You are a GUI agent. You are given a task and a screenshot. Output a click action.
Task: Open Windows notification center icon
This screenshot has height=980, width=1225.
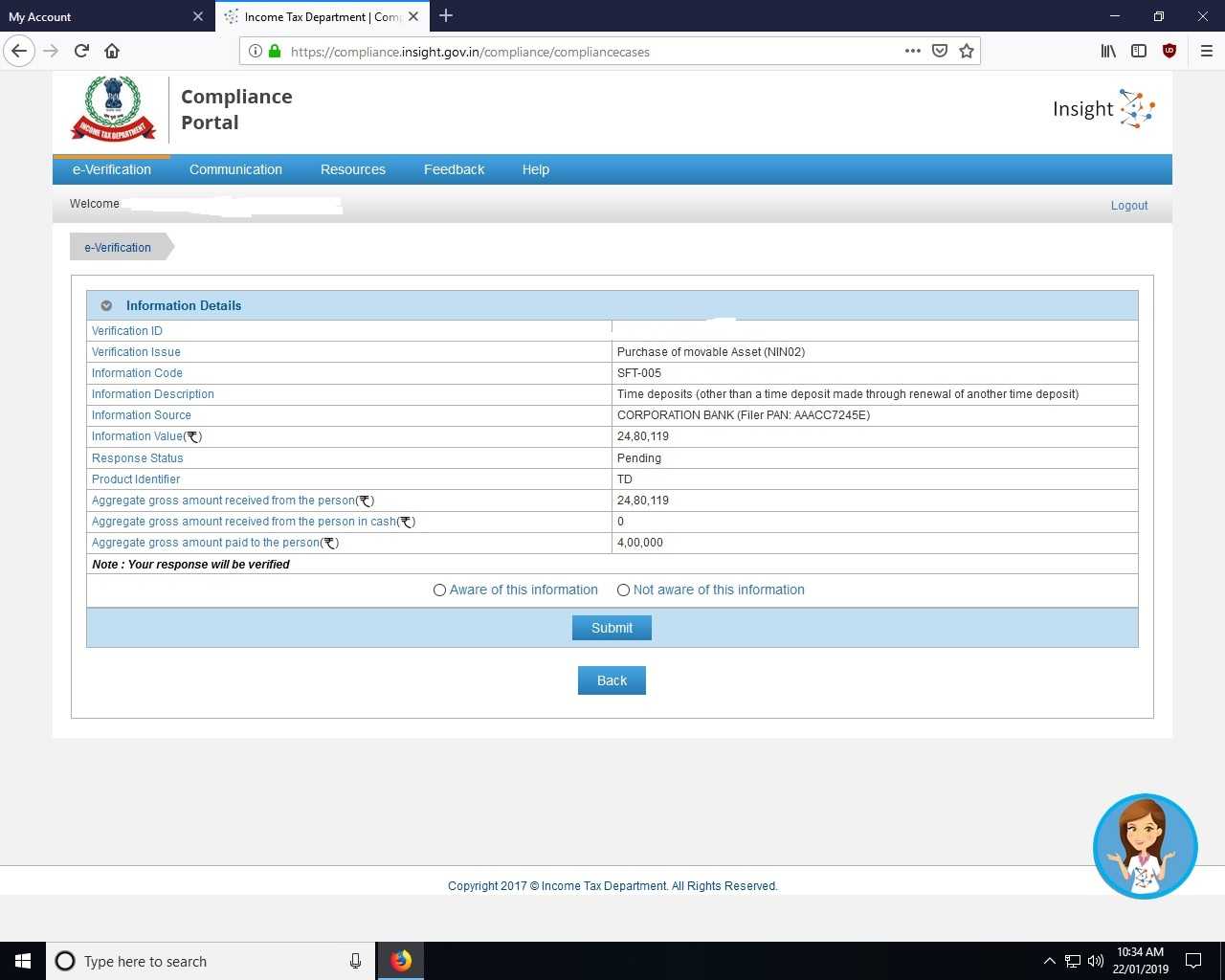tap(1193, 961)
